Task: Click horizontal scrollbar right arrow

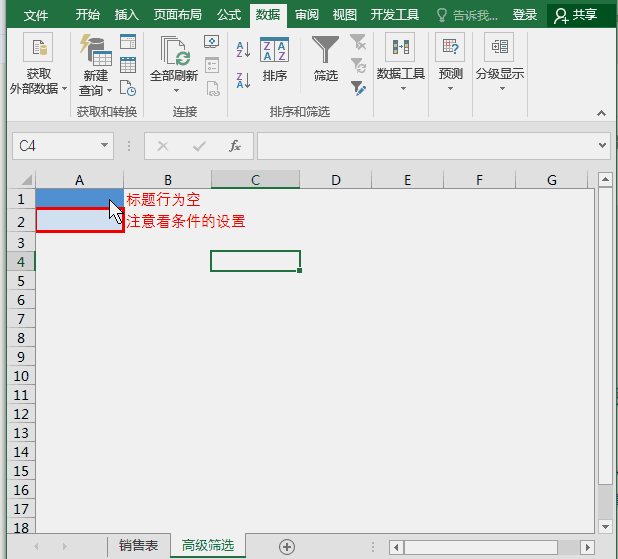Action: [x=588, y=547]
